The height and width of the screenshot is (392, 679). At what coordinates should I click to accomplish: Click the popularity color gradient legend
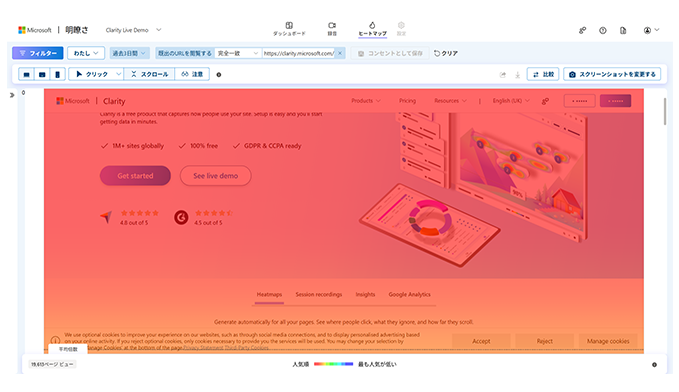tap(333, 364)
